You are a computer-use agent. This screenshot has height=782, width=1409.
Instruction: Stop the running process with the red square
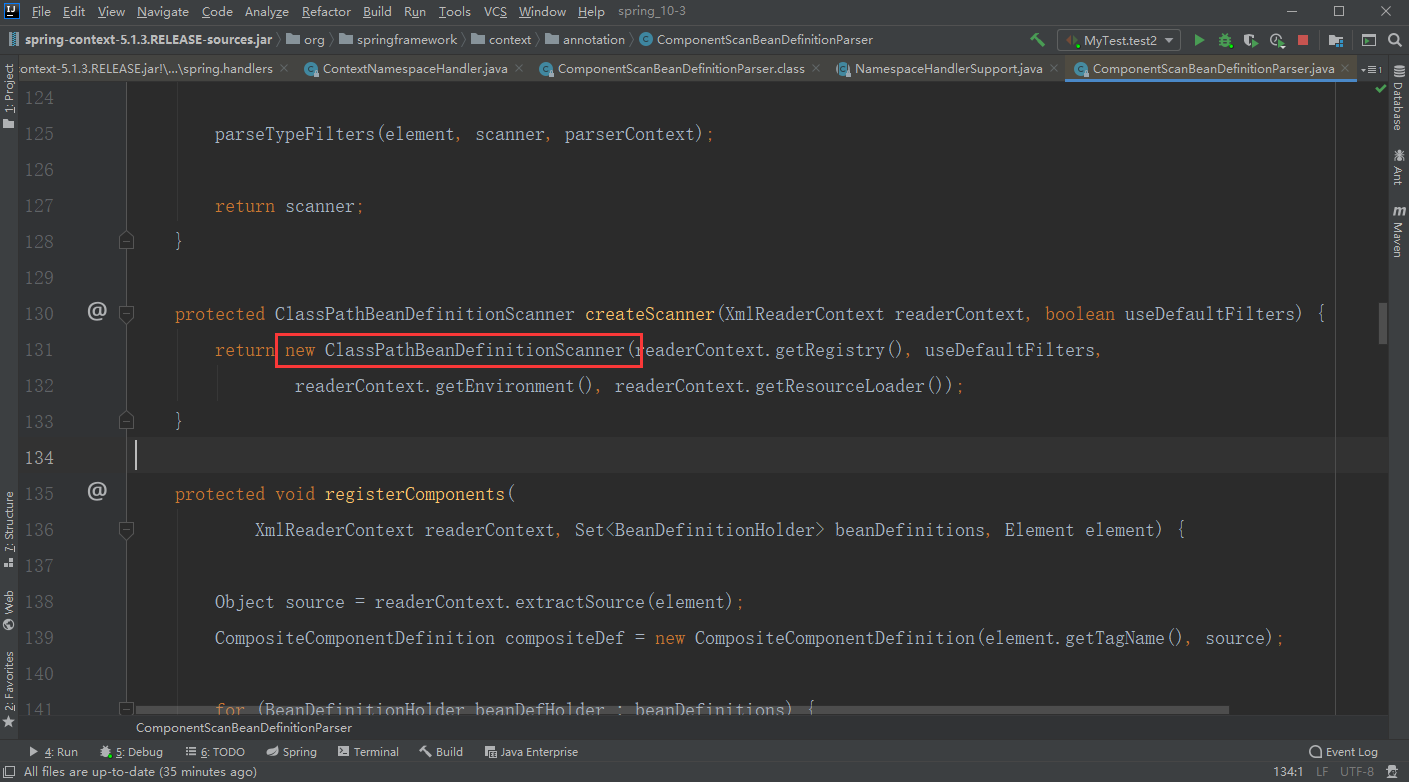click(1303, 40)
